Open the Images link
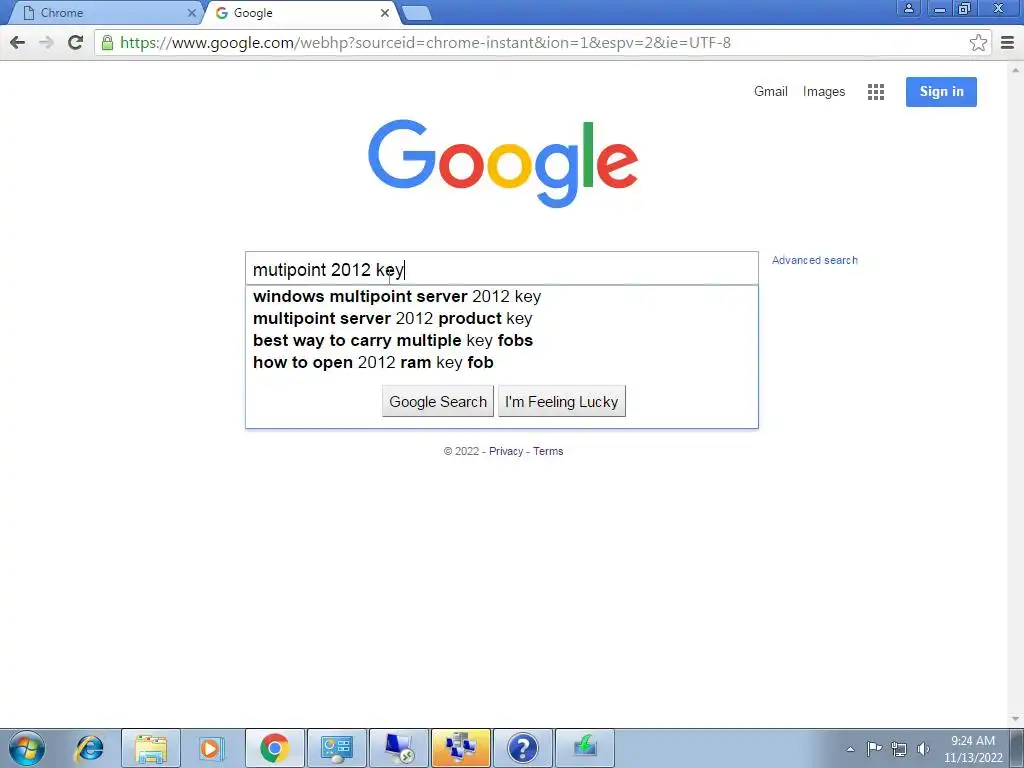This screenshot has height=768, width=1024. pos(824,92)
